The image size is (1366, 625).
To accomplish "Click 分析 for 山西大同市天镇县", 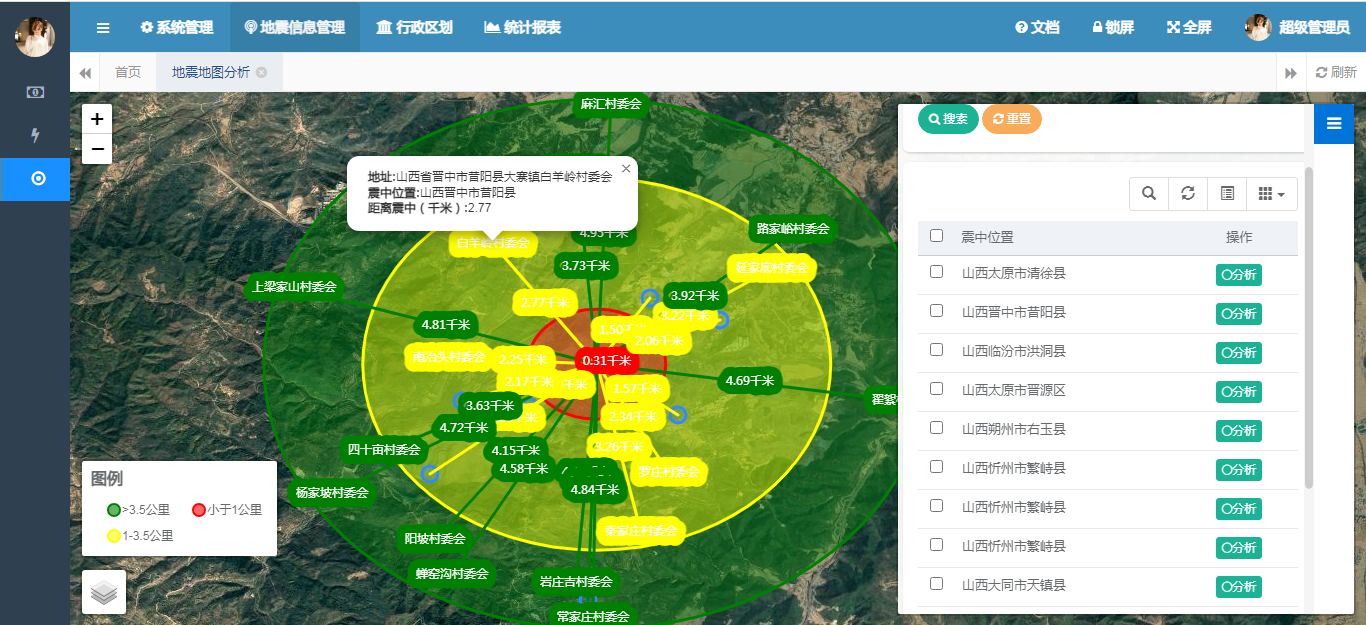I will pyautogui.click(x=1238, y=587).
